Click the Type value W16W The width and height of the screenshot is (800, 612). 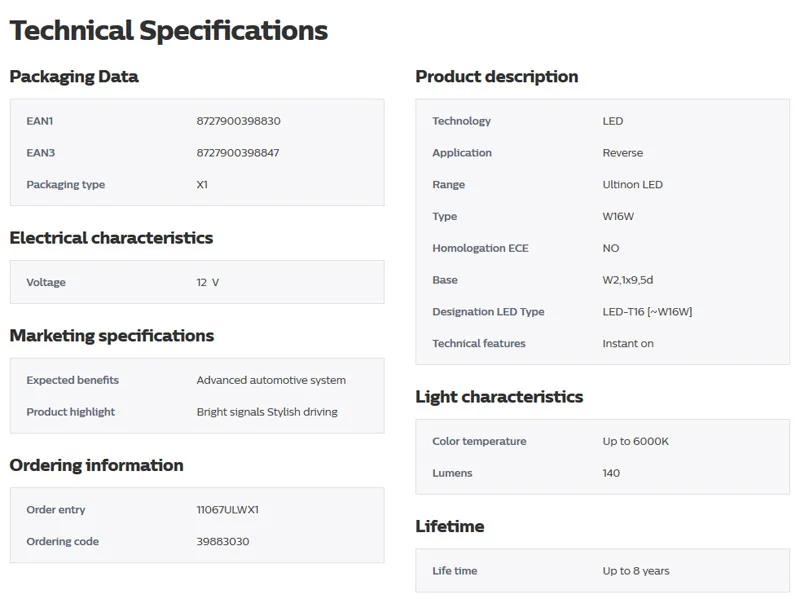(618, 216)
